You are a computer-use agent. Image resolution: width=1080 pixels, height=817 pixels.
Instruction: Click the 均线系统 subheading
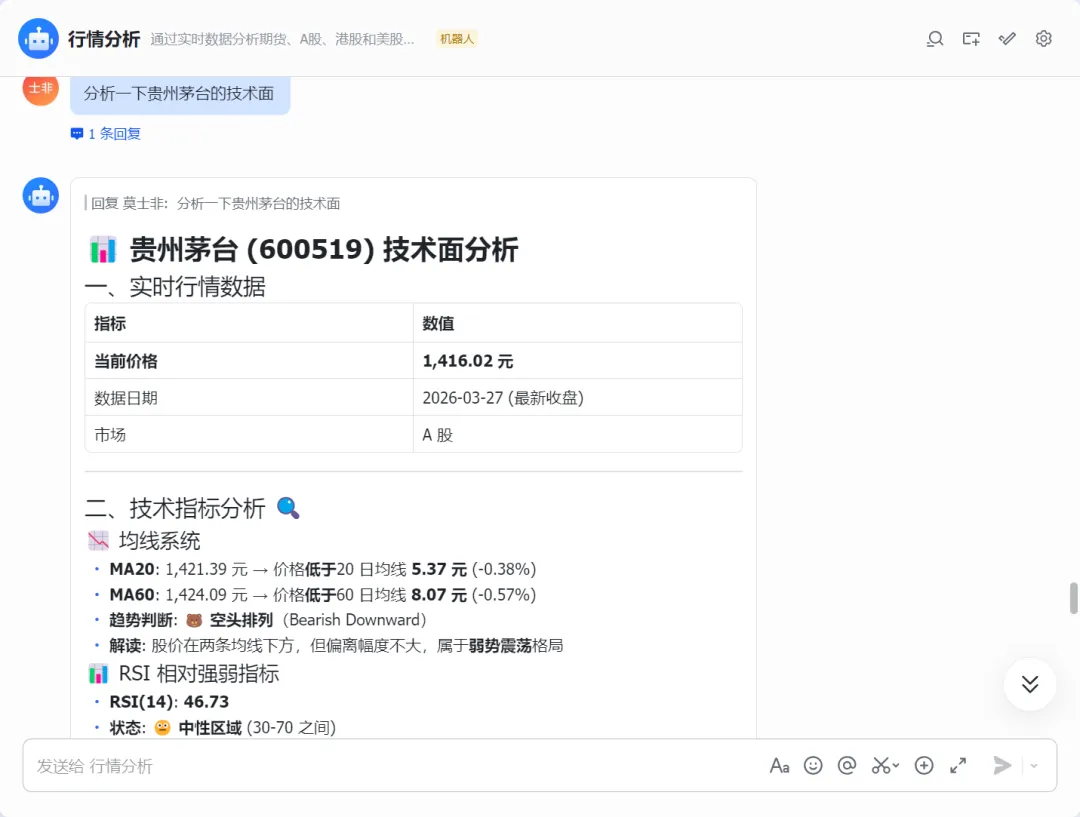[x=145, y=541]
